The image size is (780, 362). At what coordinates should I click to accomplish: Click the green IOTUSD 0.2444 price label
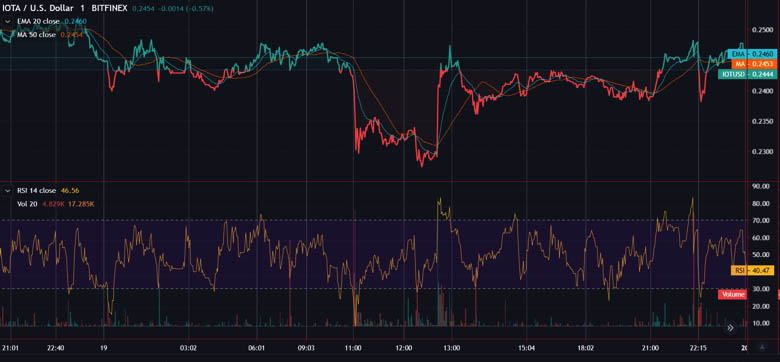point(746,74)
